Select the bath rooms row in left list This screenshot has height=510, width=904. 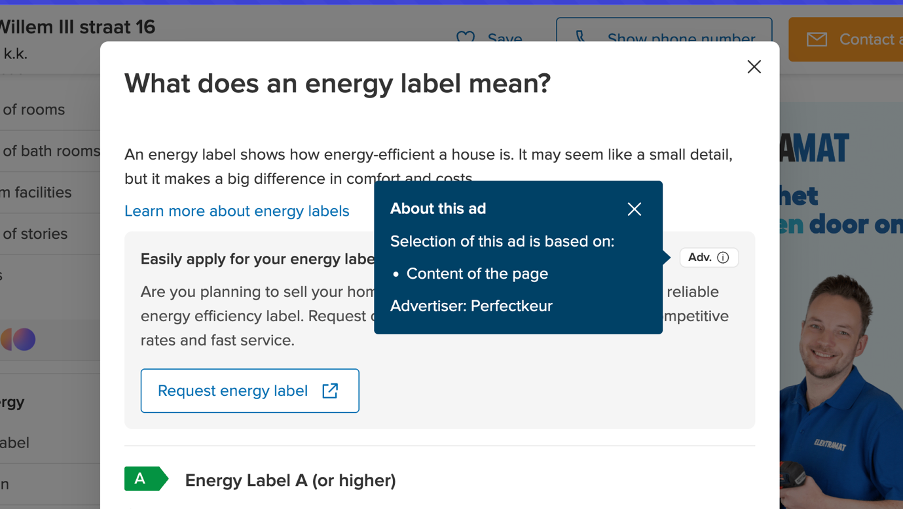(x=50, y=151)
